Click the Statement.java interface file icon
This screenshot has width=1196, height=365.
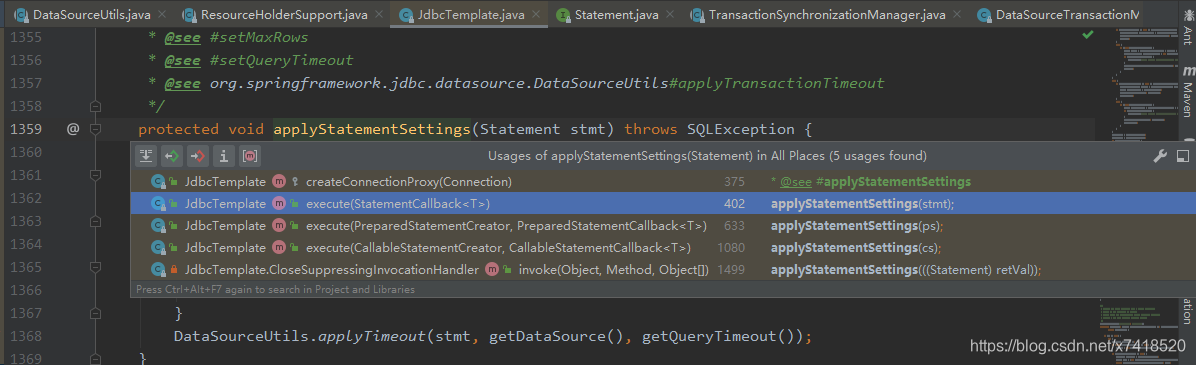point(563,14)
